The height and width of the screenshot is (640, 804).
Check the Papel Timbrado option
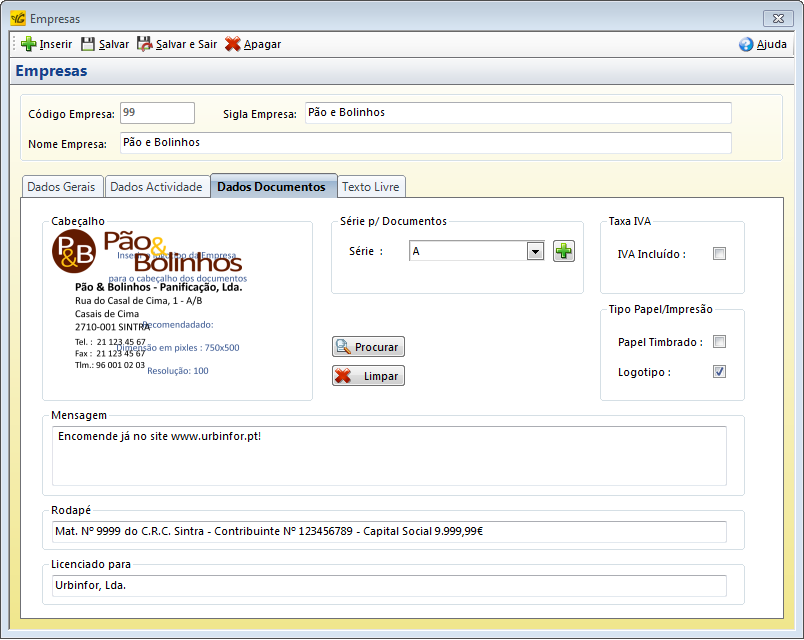719,342
